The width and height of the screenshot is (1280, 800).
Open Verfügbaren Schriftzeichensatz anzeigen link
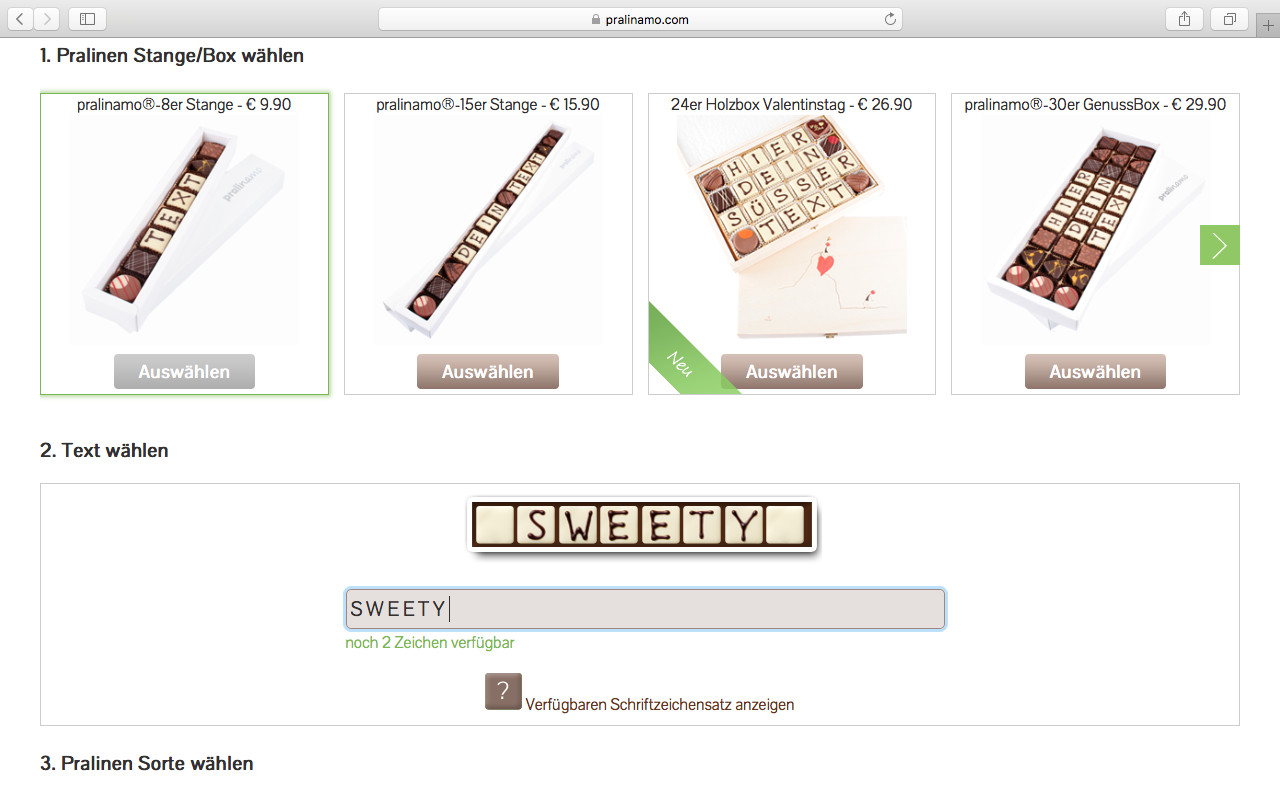pyautogui.click(x=660, y=704)
